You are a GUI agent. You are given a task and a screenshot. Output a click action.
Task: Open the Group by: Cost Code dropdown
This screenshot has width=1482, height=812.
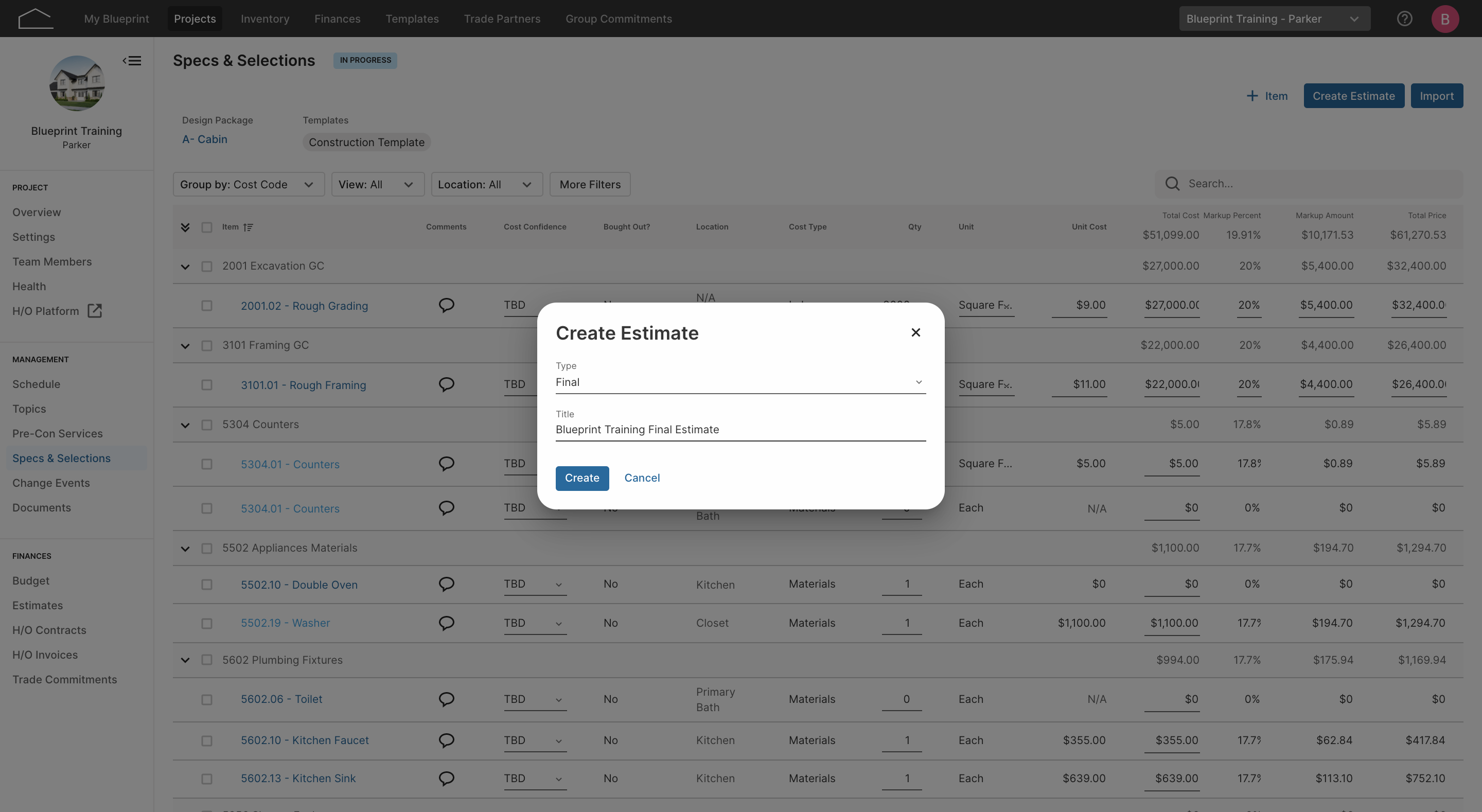[x=249, y=184]
